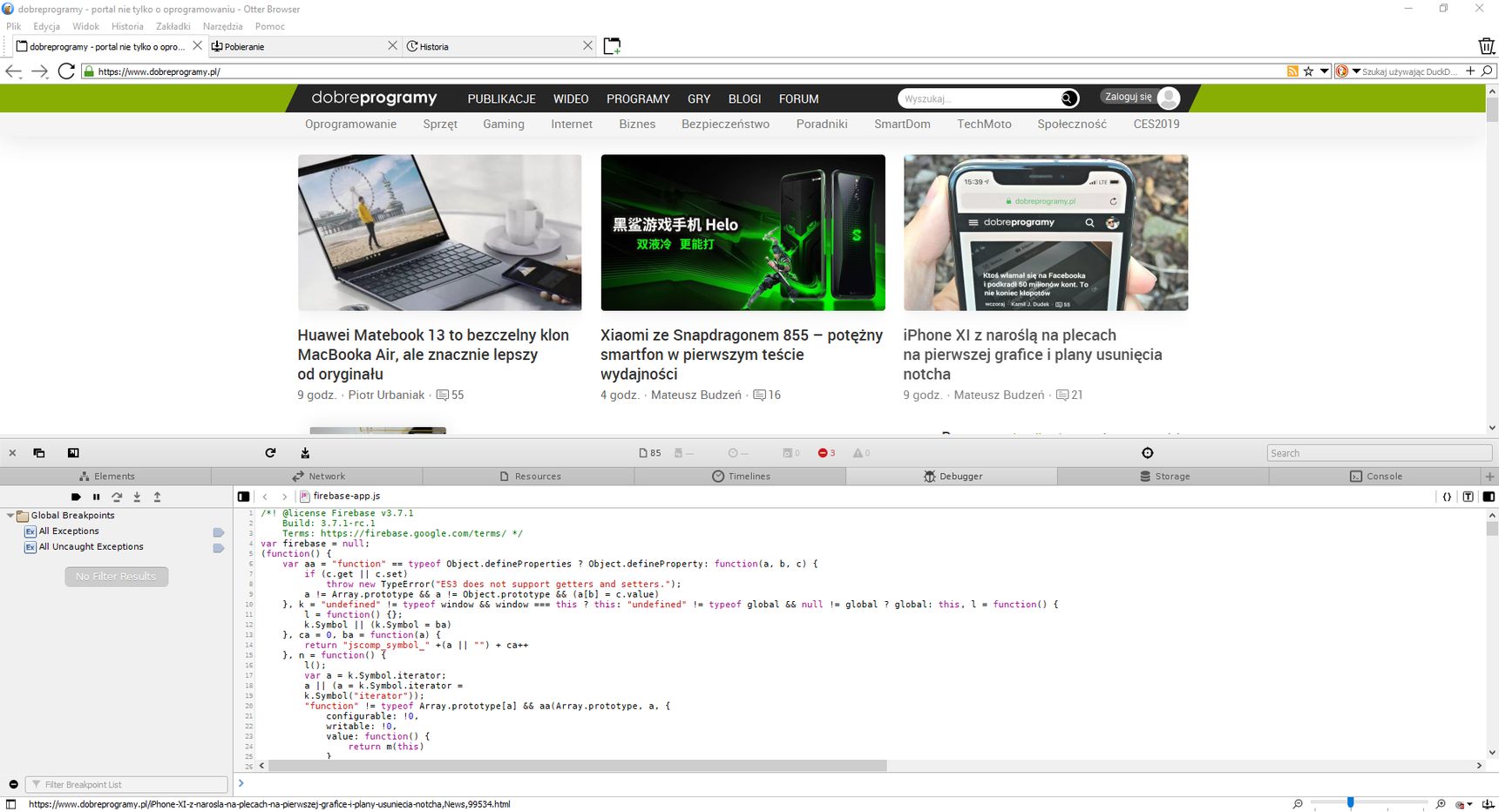Activate the element selection crosshair icon
This screenshot has height=812, width=1499.
coord(1148,453)
